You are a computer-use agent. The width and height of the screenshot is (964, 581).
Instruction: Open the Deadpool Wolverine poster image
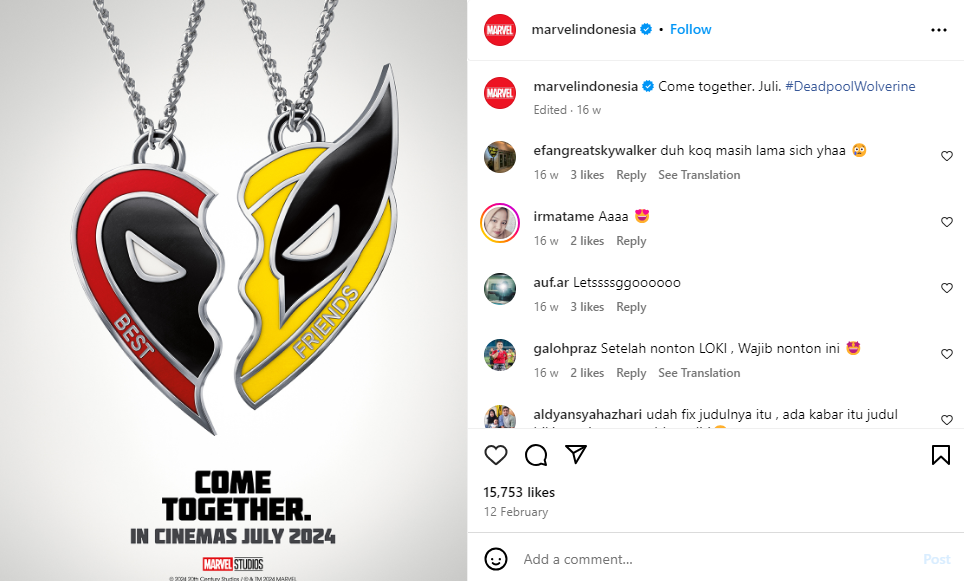click(x=234, y=290)
